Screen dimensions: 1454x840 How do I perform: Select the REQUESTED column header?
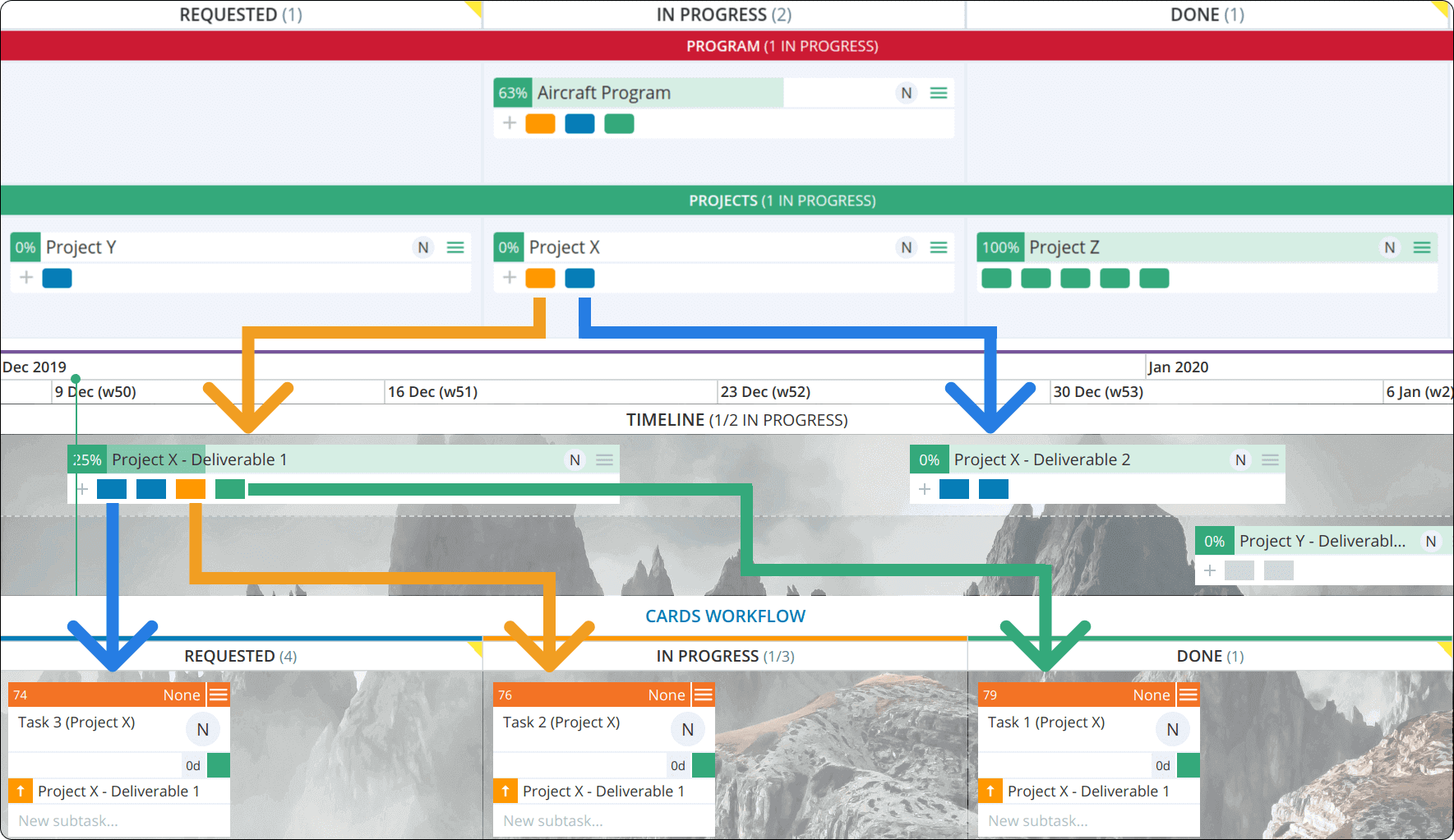click(240, 14)
